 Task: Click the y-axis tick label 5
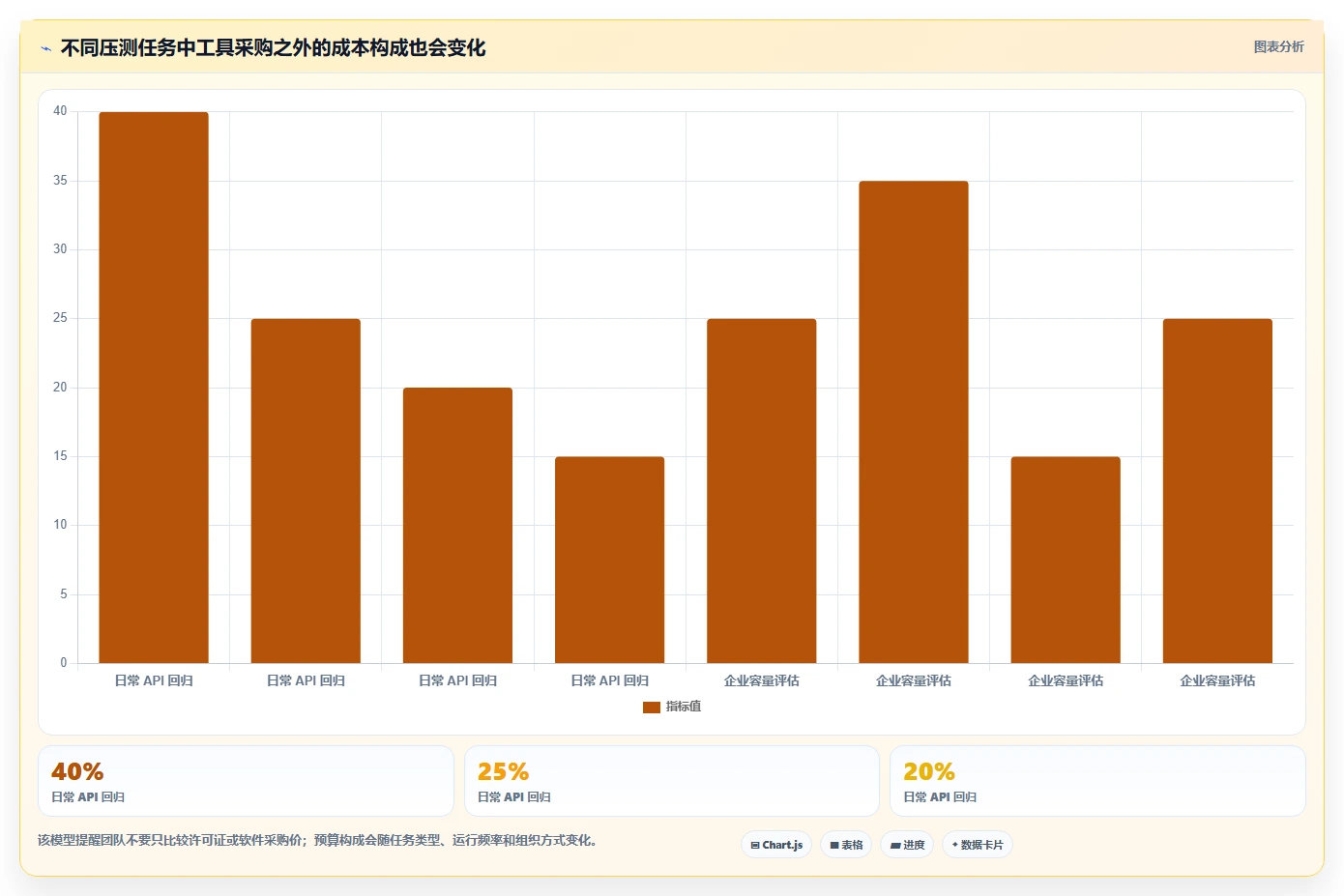[x=64, y=594]
